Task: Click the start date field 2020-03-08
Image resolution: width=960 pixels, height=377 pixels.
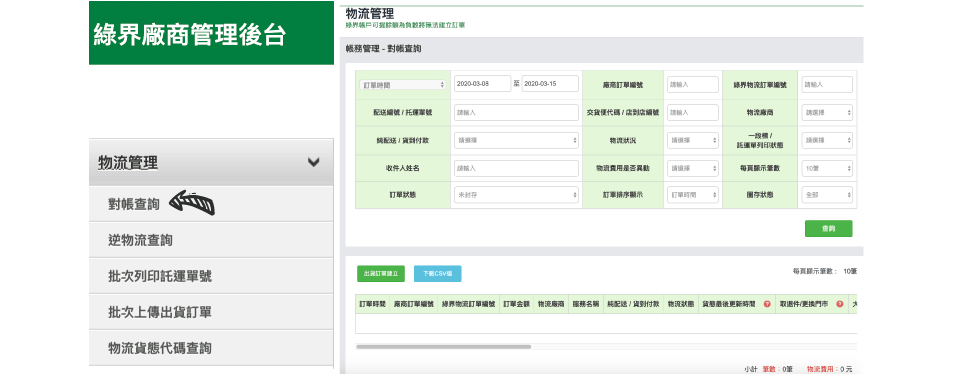Action: tap(482, 84)
